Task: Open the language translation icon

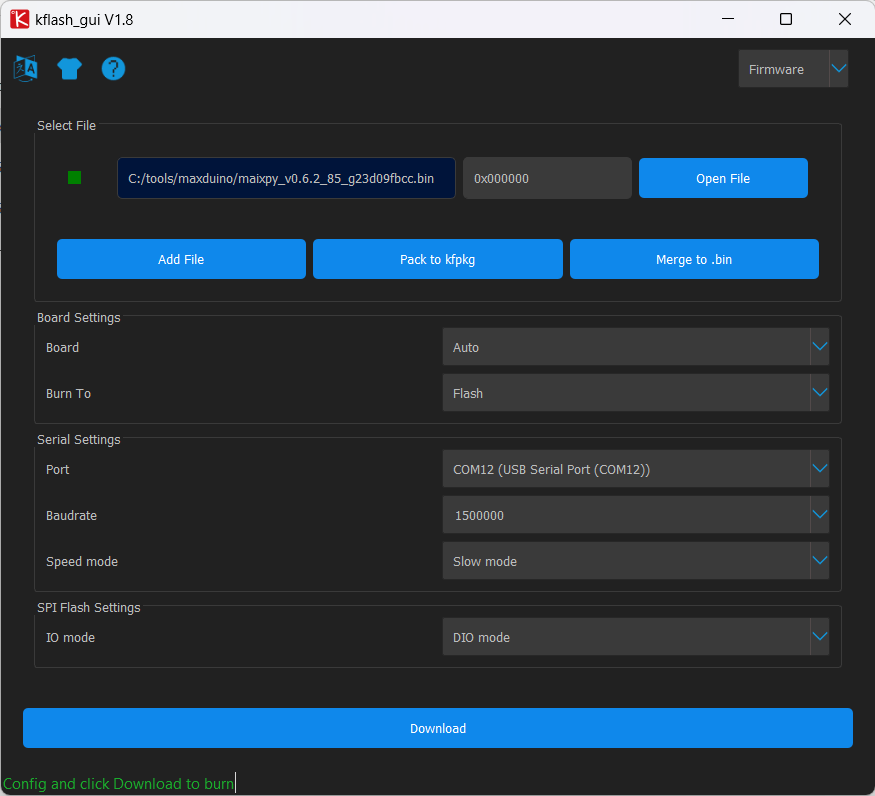Action: (x=26, y=69)
